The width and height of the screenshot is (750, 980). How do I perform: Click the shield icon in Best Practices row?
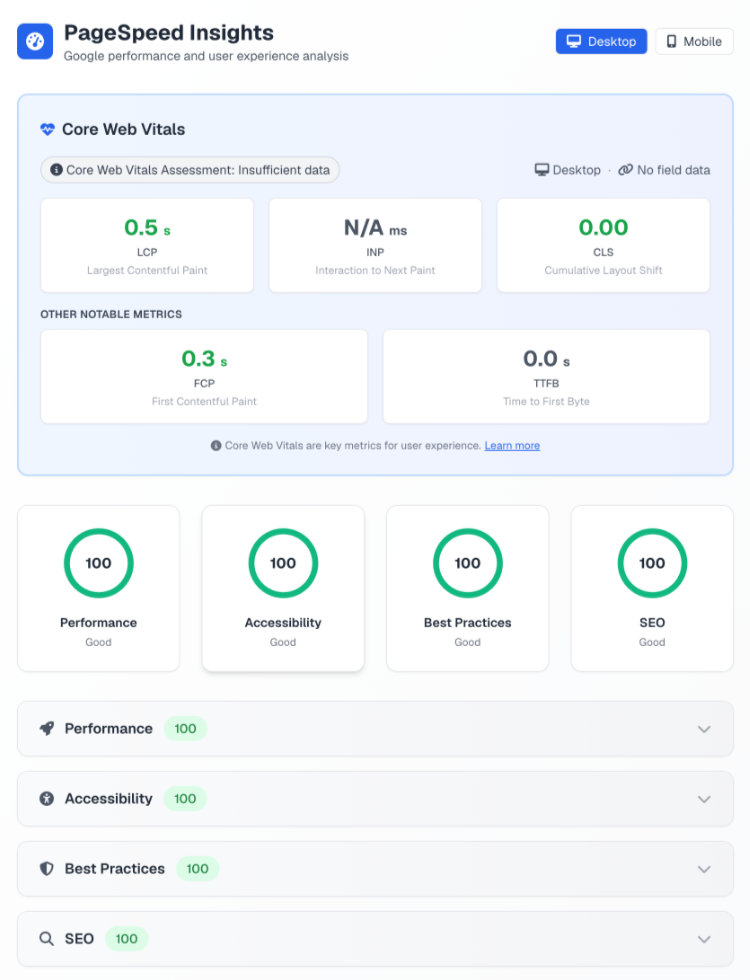pos(47,869)
